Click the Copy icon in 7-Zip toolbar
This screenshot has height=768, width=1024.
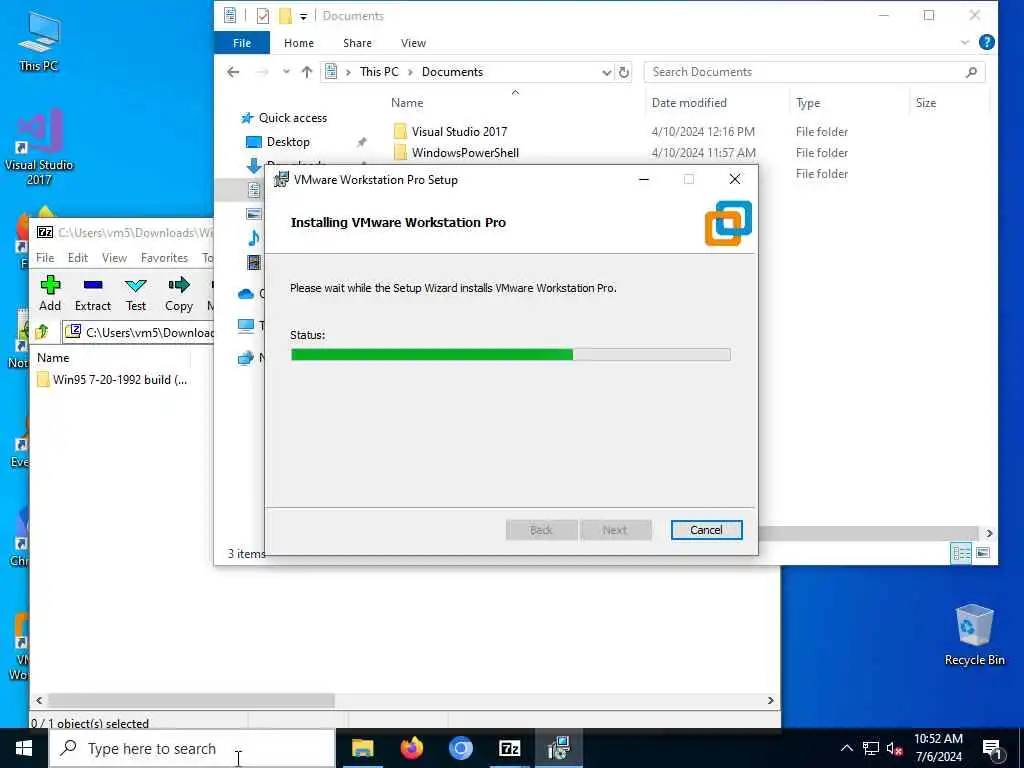tap(178, 293)
